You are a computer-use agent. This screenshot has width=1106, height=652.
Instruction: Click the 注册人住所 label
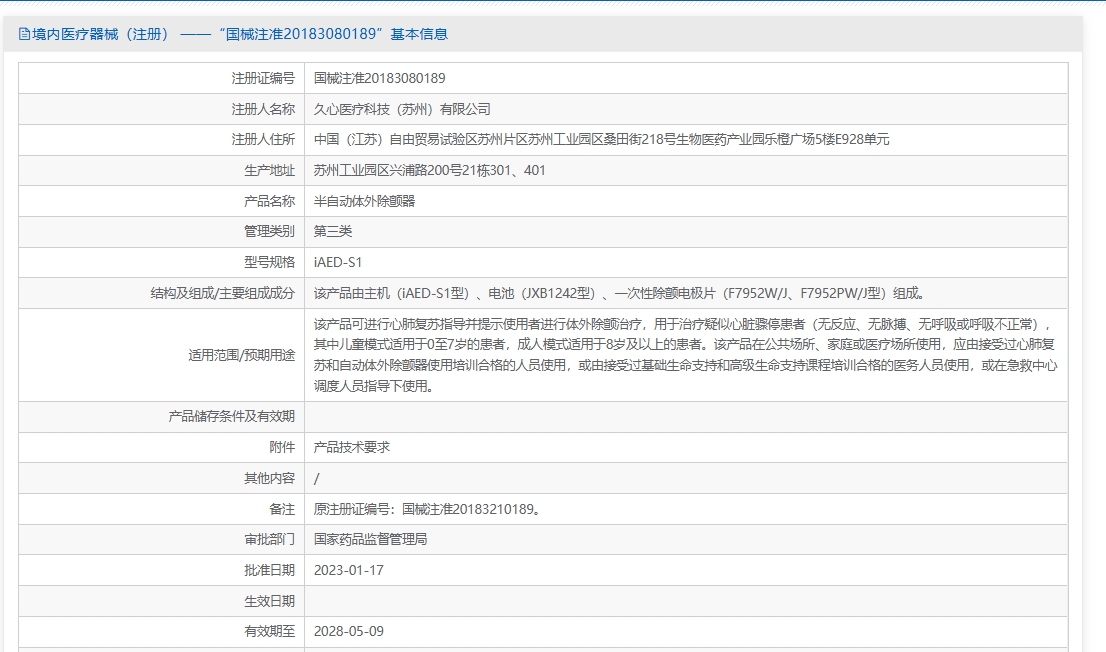click(263, 140)
